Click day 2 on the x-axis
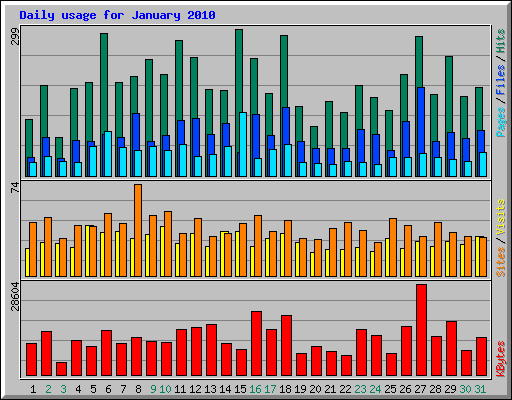The width and height of the screenshot is (512, 400). pos(48,389)
